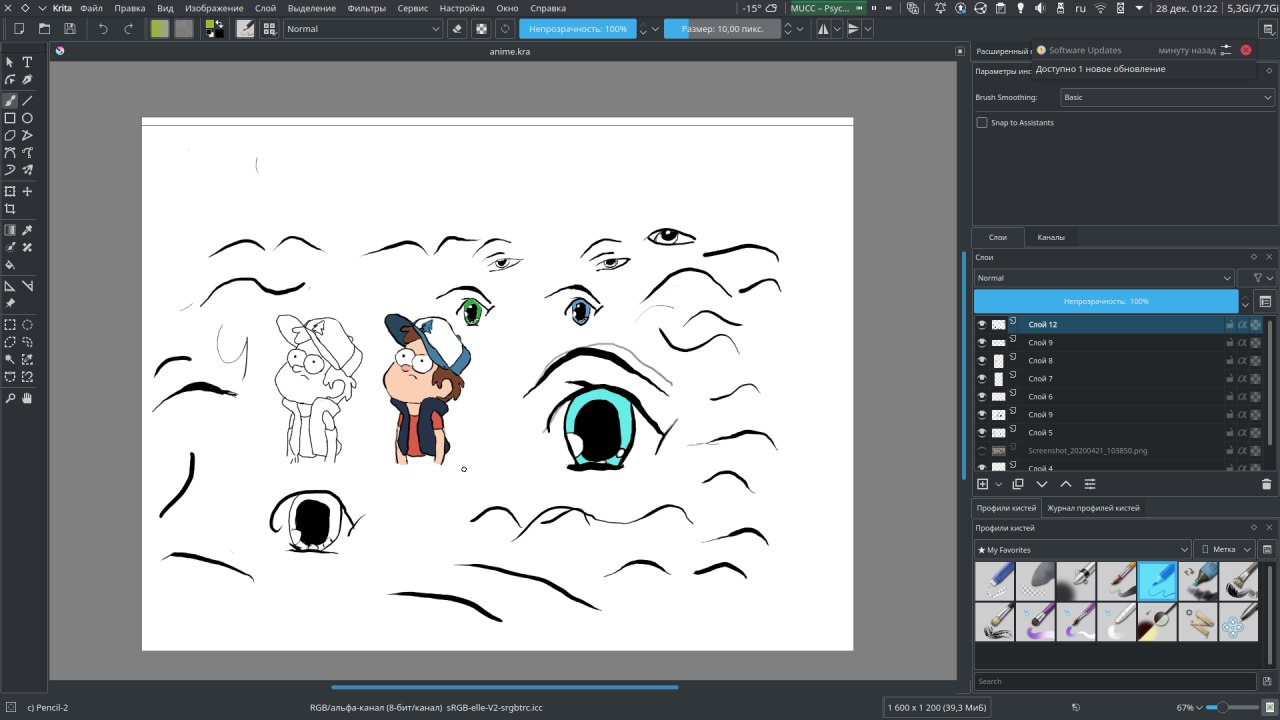The image size is (1280, 720).
Task: Click the Undo arrow in toolbar
Action: point(102,29)
